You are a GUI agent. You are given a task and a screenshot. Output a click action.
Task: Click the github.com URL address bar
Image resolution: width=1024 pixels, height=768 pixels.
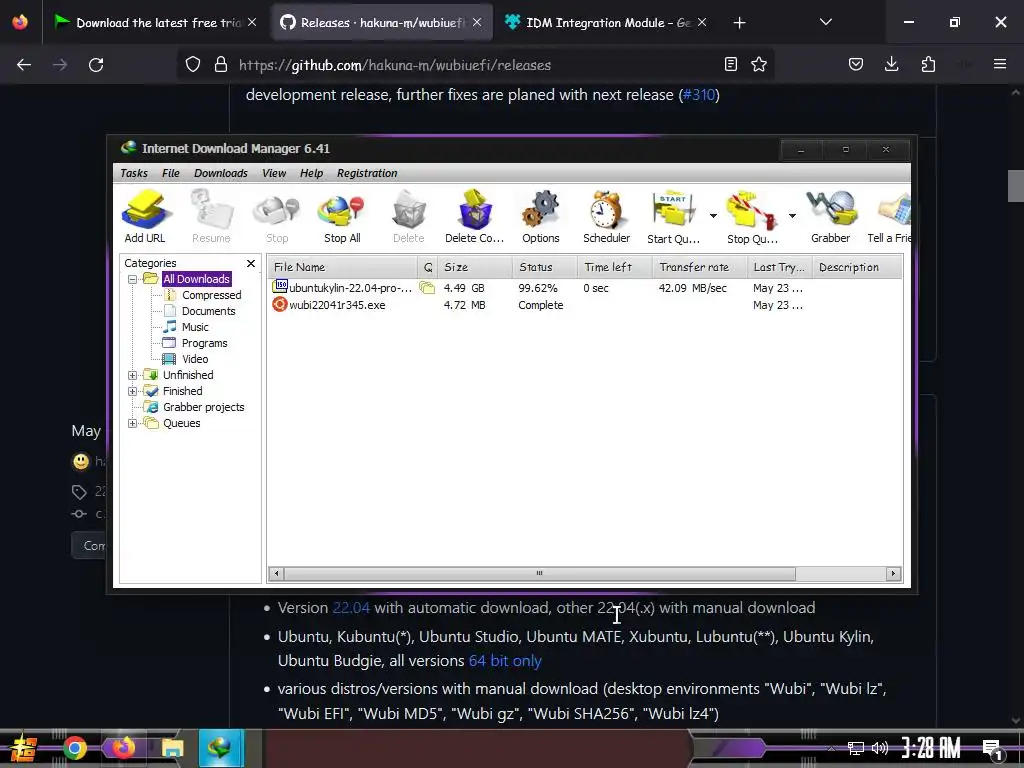tap(477, 65)
